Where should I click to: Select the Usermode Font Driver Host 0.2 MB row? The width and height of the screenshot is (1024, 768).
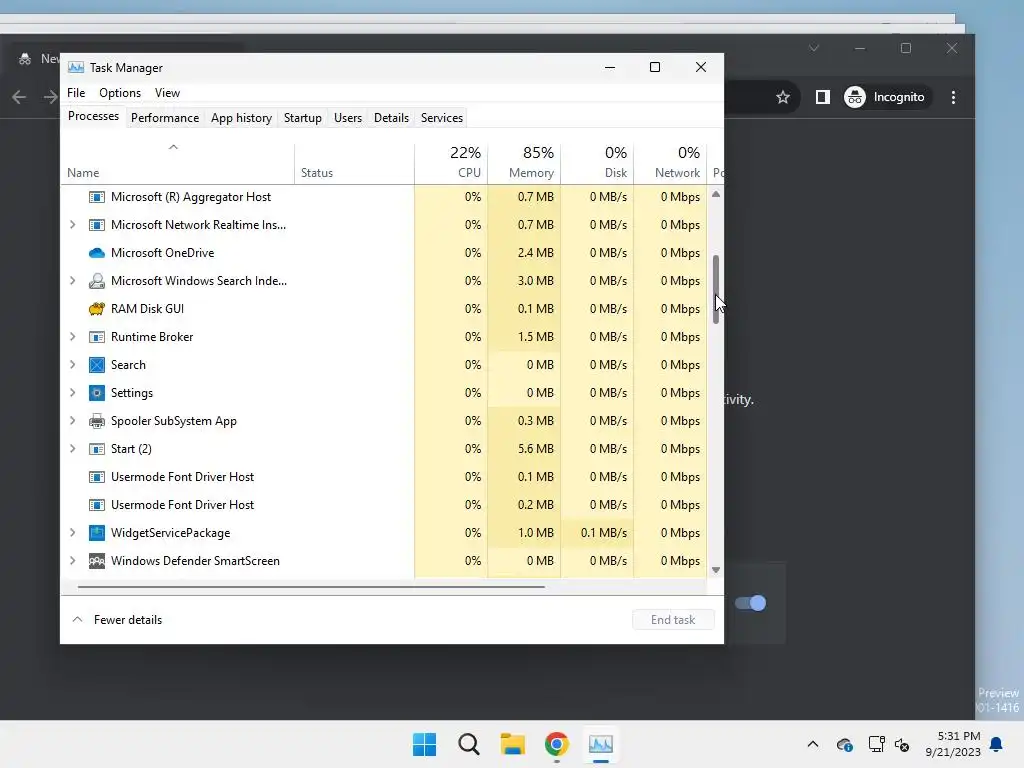[384, 505]
